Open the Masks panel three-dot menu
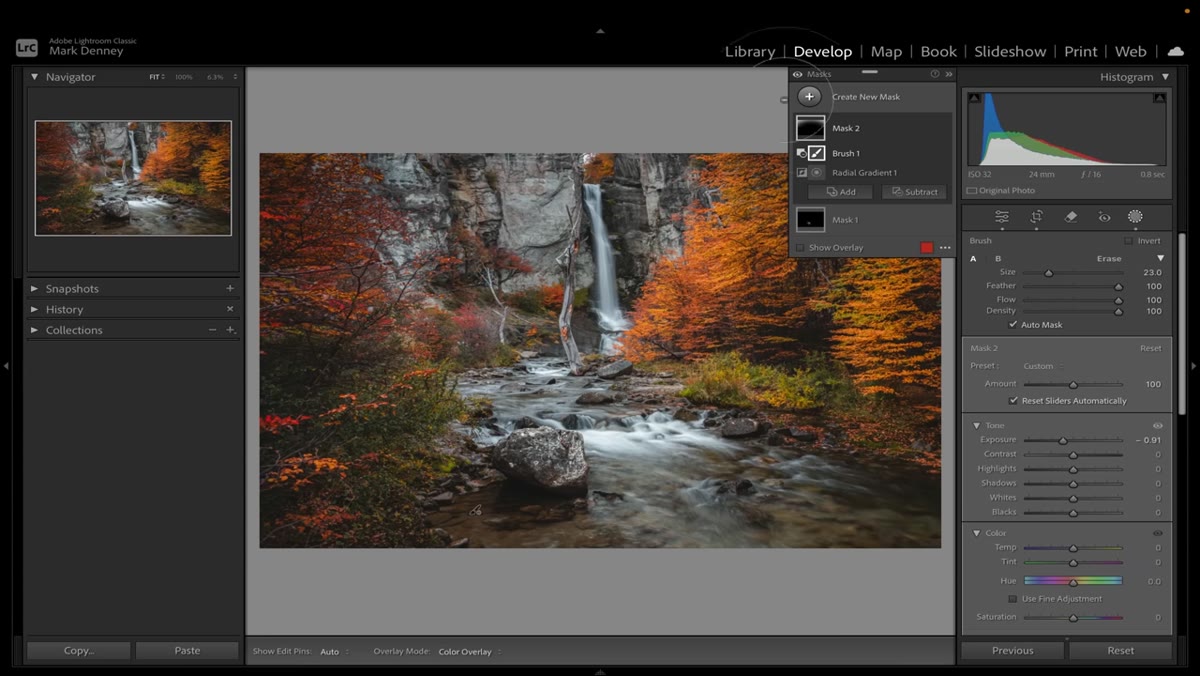This screenshot has height=676, width=1200. point(945,248)
